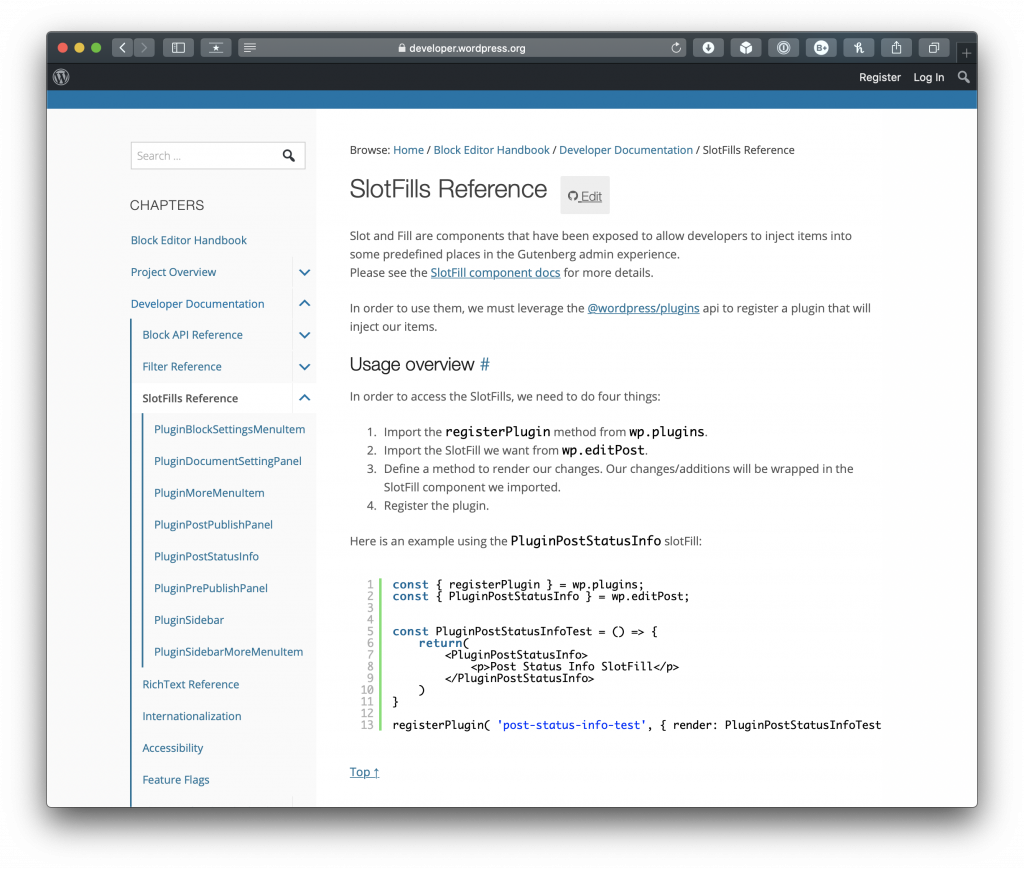Open Developer Documentation chapter link

point(197,304)
